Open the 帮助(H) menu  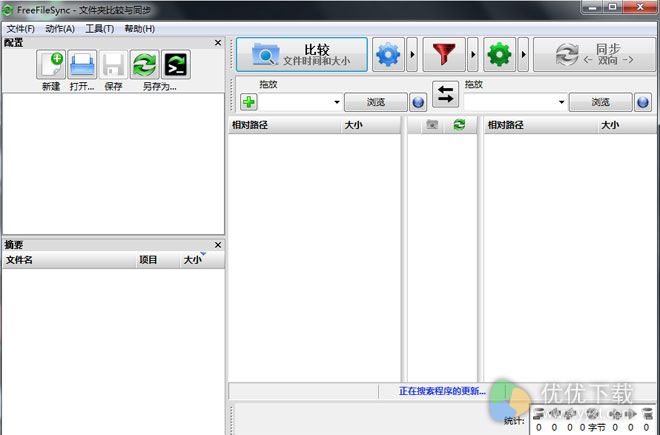tap(139, 29)
